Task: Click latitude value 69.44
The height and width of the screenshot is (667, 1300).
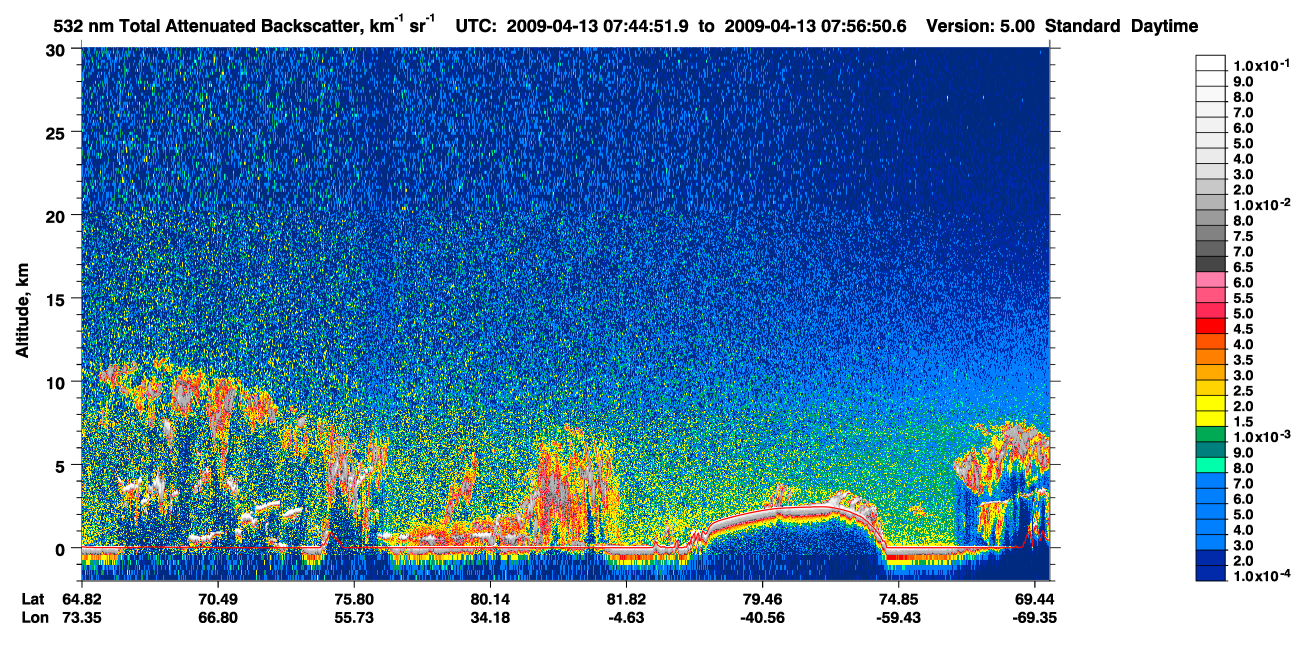Action: click(x=1033, y=598)
